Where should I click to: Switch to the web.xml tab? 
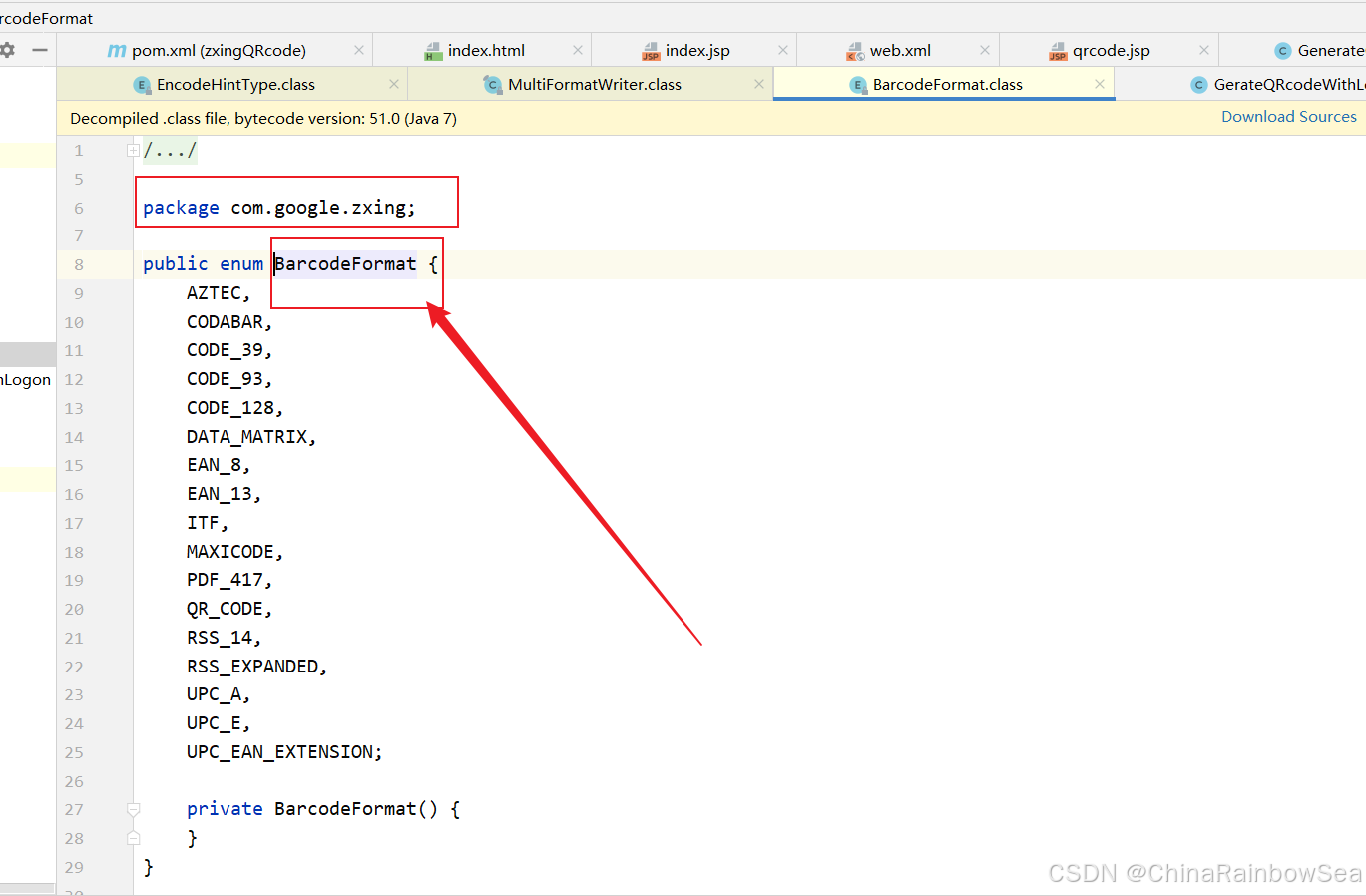[900, 51]
